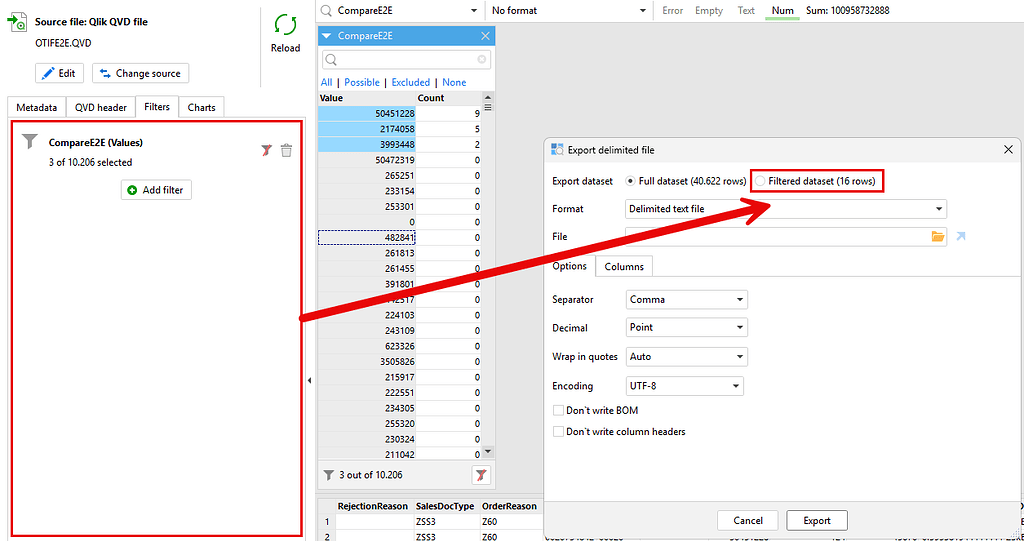Open the Separator Comma dropdown
Viewport: 1024px width, 541px height.
point(686,300)
